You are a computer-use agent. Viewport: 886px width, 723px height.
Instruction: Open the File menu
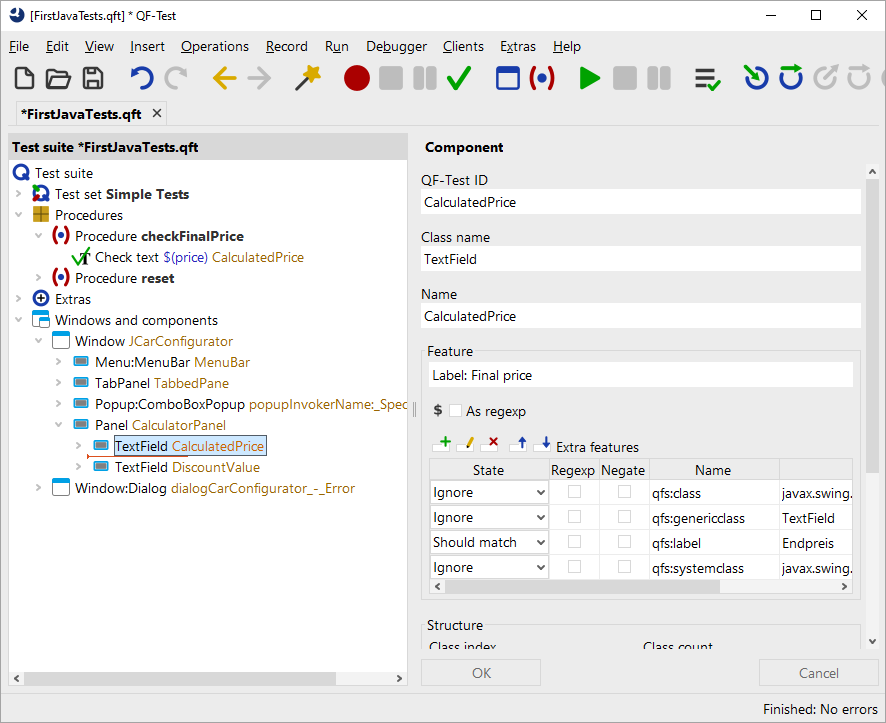[x=19, y=46]
